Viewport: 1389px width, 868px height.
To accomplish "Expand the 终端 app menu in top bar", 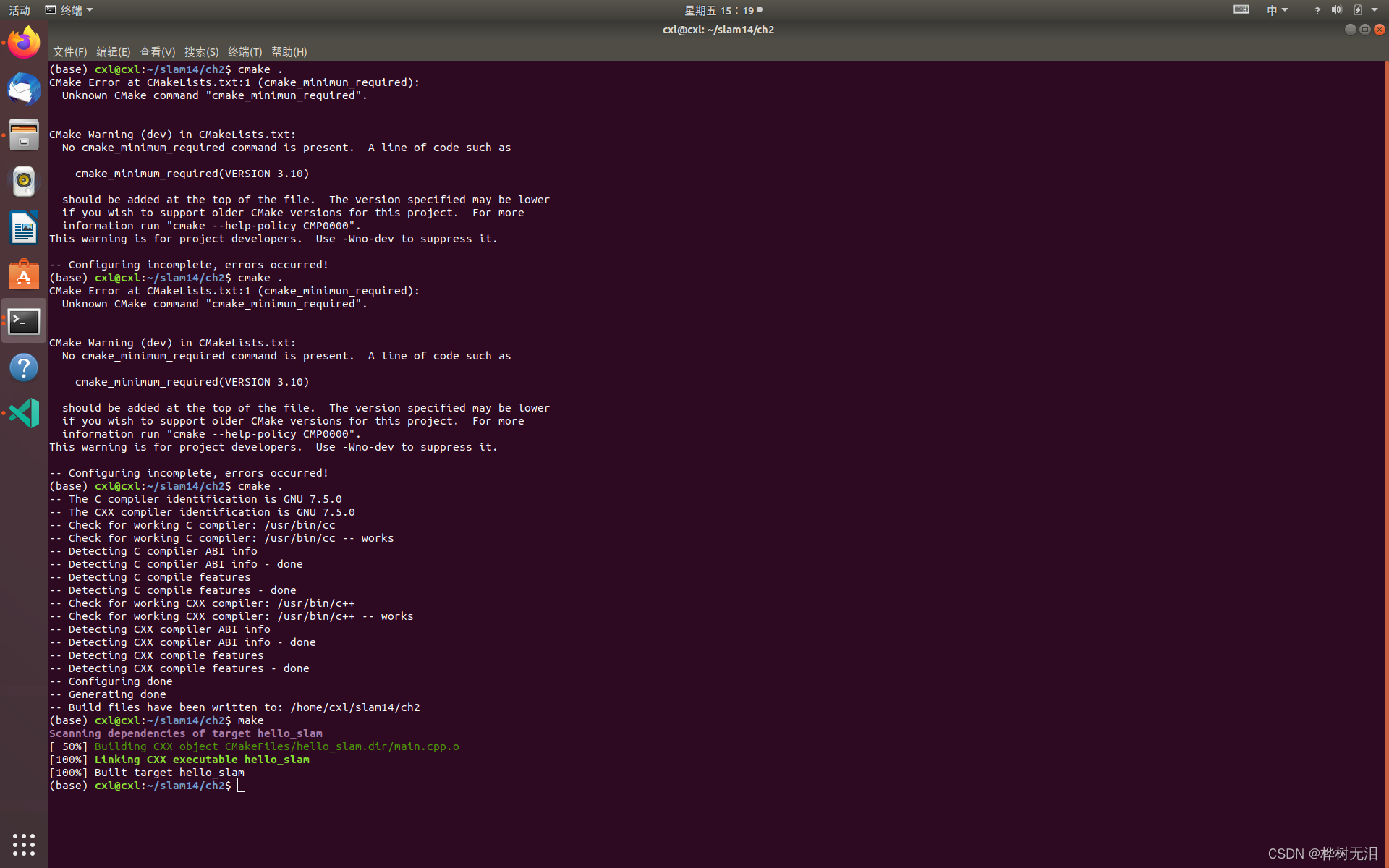I will pos(69,10).
